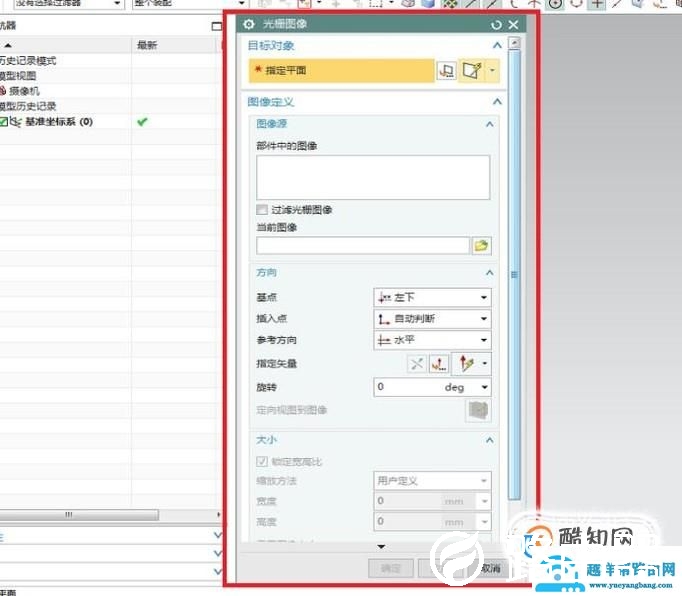The height and width of the screenshot is (596, 682).
Task: Click the 宽度 value input field
Action: point(407,502)
